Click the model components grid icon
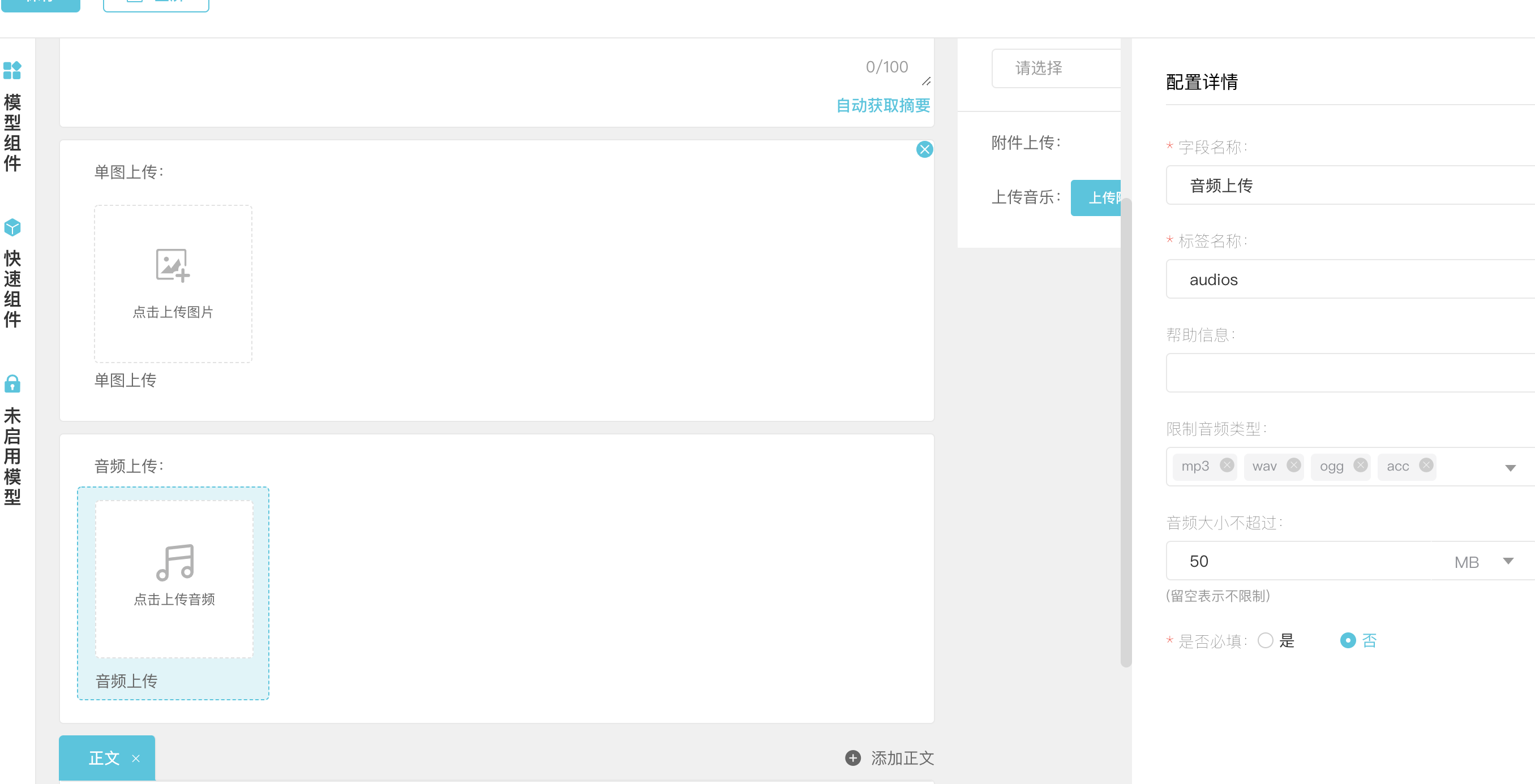This screenshot has width=1535, height=784. tap(12, 70)
